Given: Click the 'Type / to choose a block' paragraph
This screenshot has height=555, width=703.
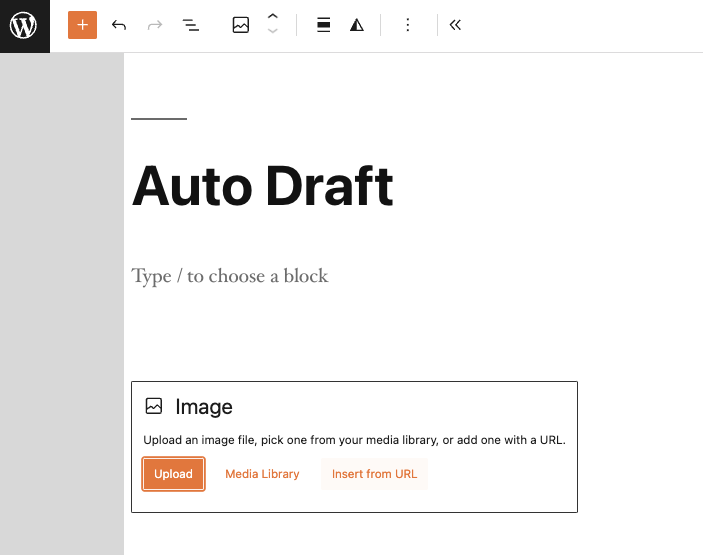Looking at the screenshot, I should click(230, 276).
